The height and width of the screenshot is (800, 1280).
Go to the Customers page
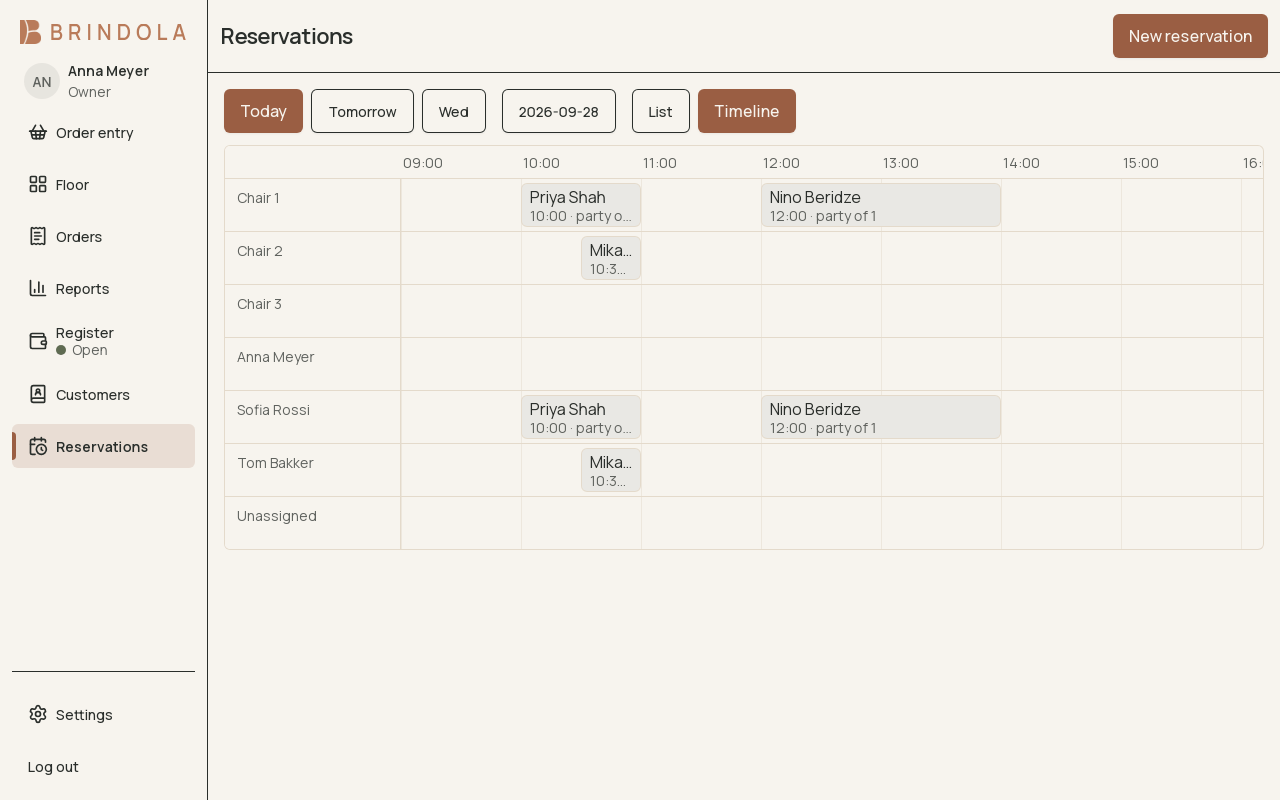[x=103, y=394]
